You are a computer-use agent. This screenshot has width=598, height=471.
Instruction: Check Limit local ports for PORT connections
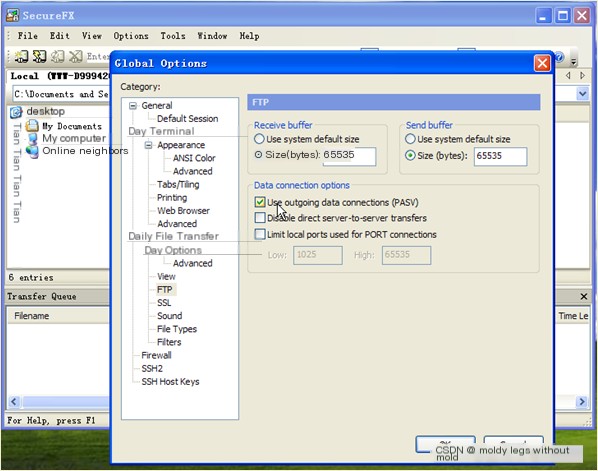pyautogui.click(x=260, y=234)
